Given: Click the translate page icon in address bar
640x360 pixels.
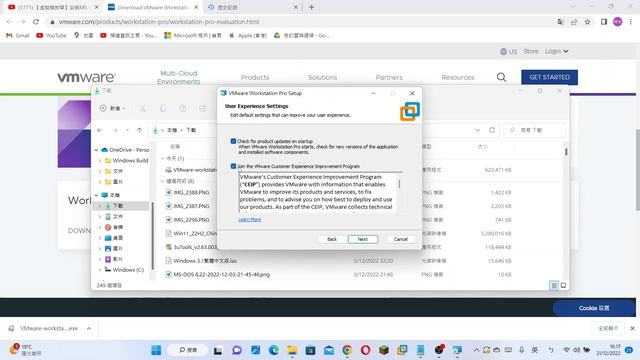Looking at the screenshot, I should click(x=560, y=22).
